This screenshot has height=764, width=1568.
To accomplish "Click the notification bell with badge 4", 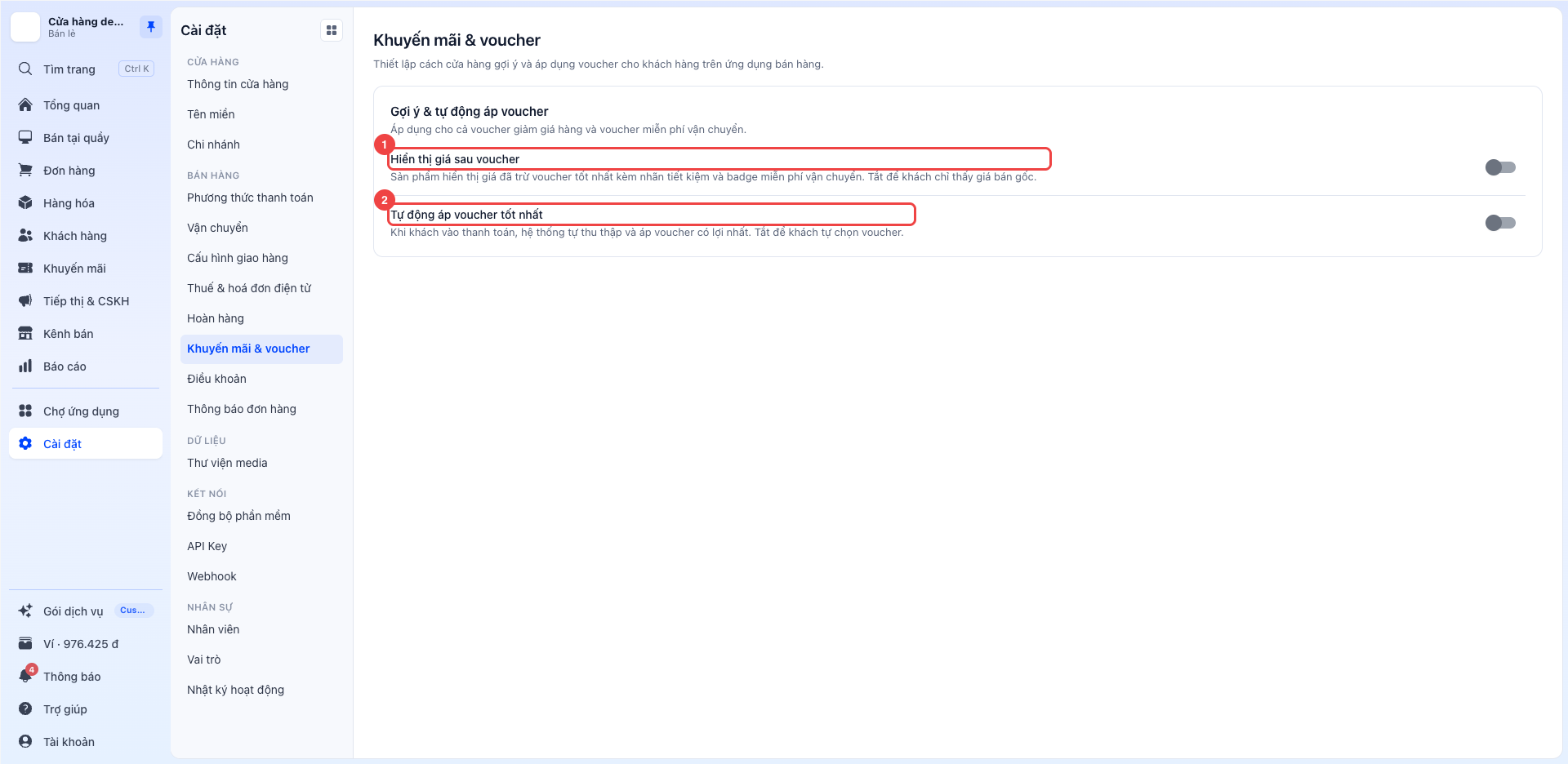I will click(26, 676).
